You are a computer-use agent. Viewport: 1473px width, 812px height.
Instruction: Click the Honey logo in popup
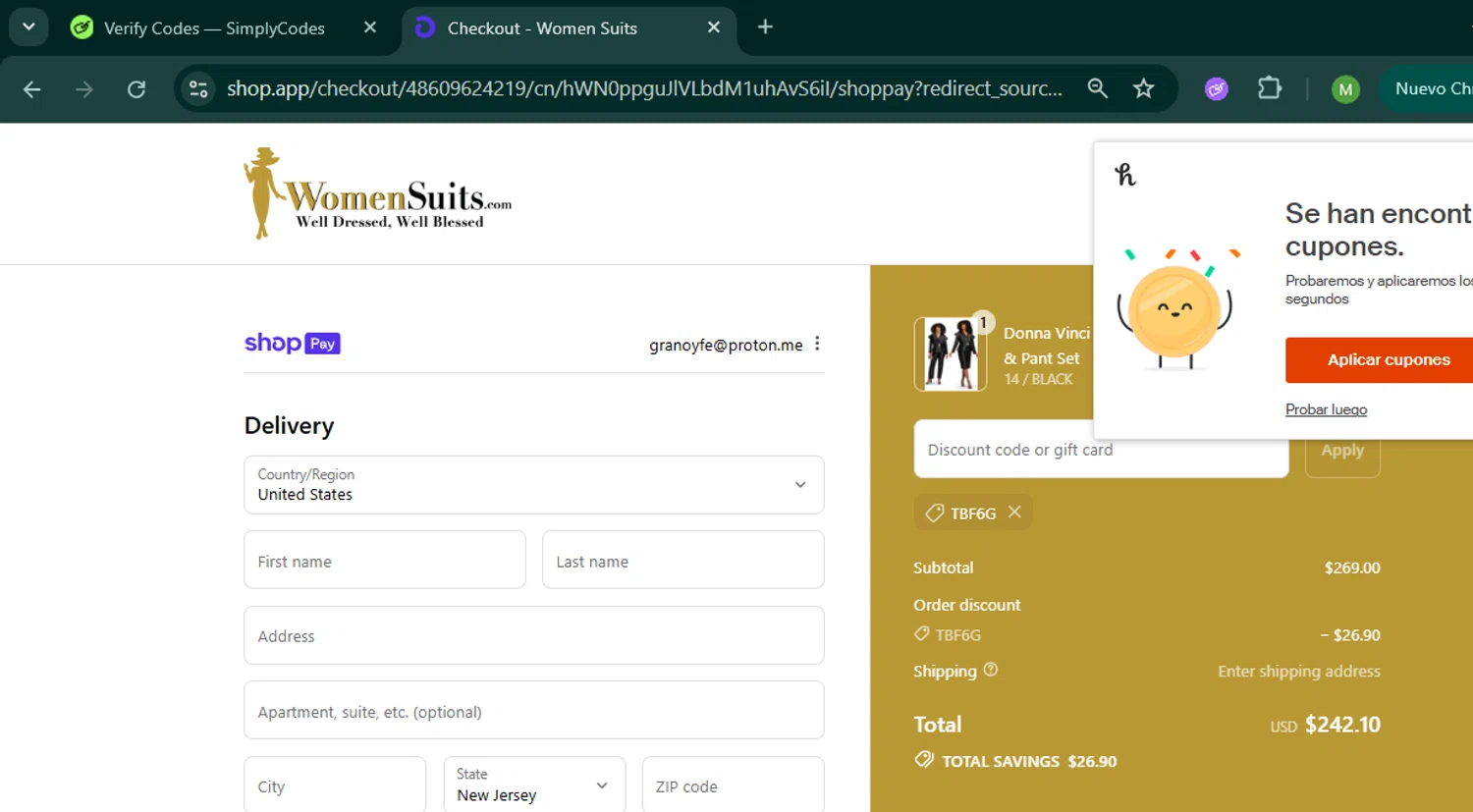tap(1125, 175)
